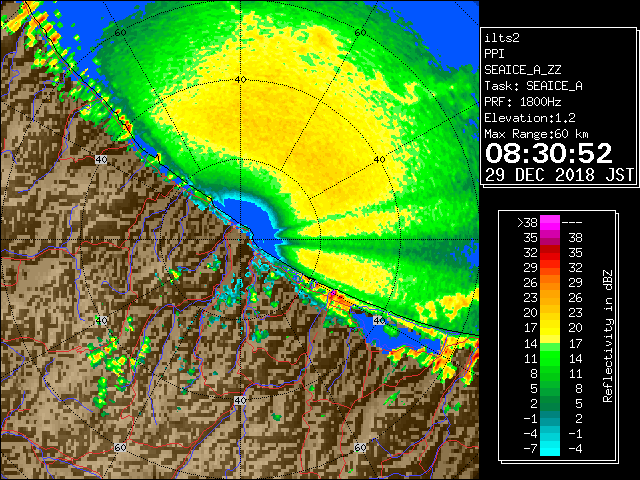Pick the yellow swatch in the 17–20 row

[x=550, y=328]
